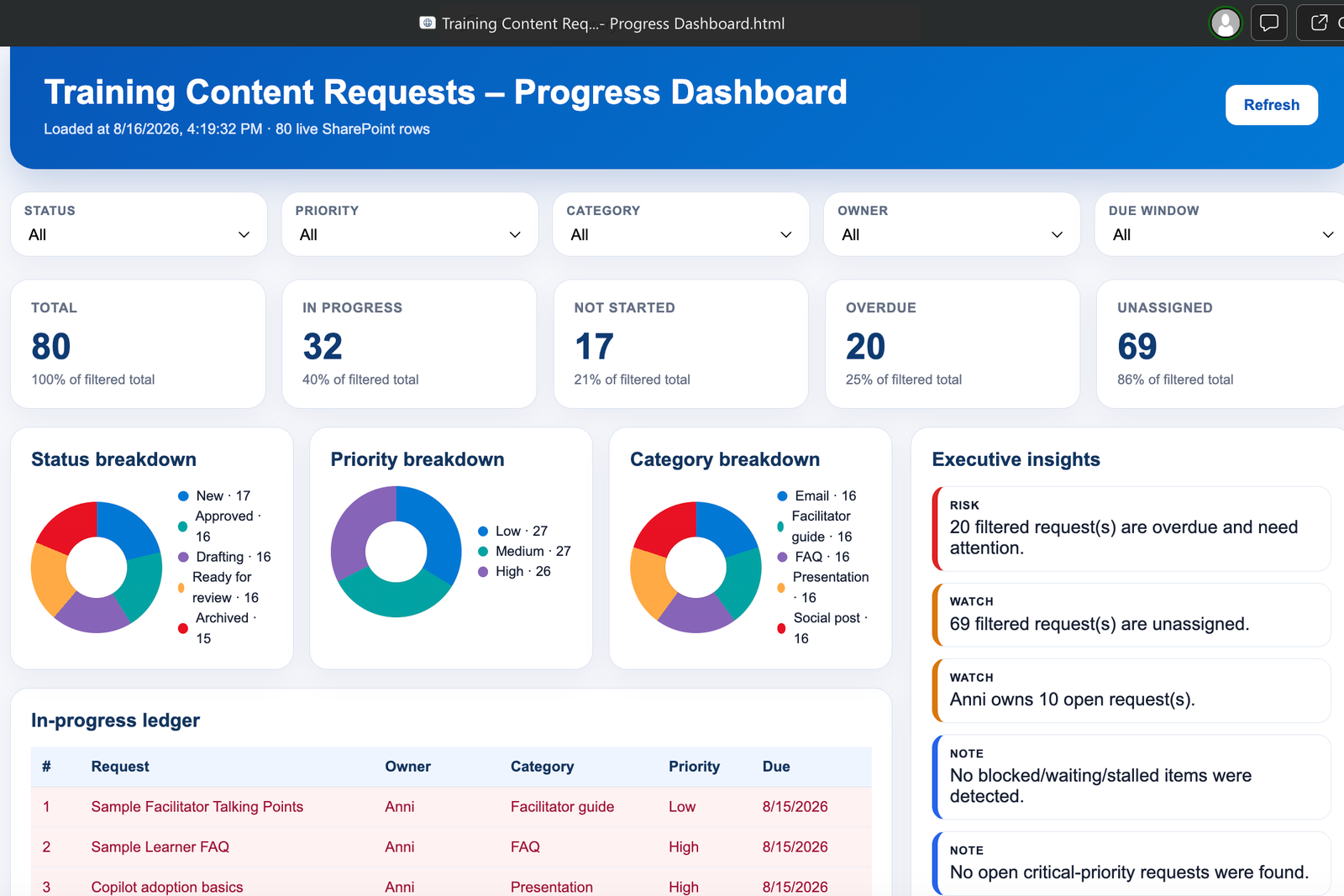Click the user profile avatar icon
Viewport: 1344px width, 896px height.
click(x=1226, y=23)
